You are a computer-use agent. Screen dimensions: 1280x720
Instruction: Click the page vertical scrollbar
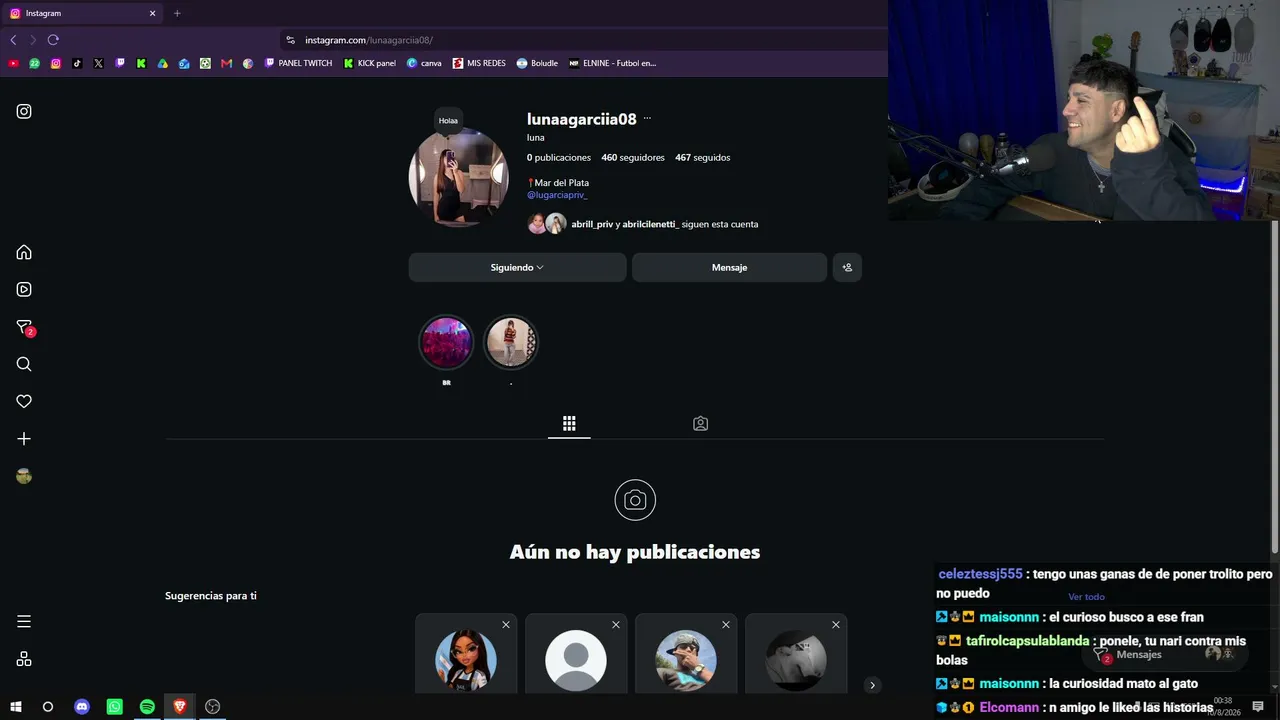point(1274,385)
